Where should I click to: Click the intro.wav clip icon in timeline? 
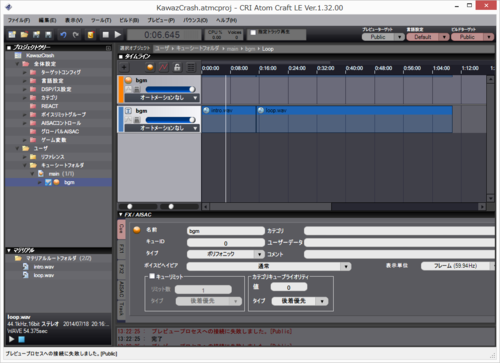[x=206, y=110]
